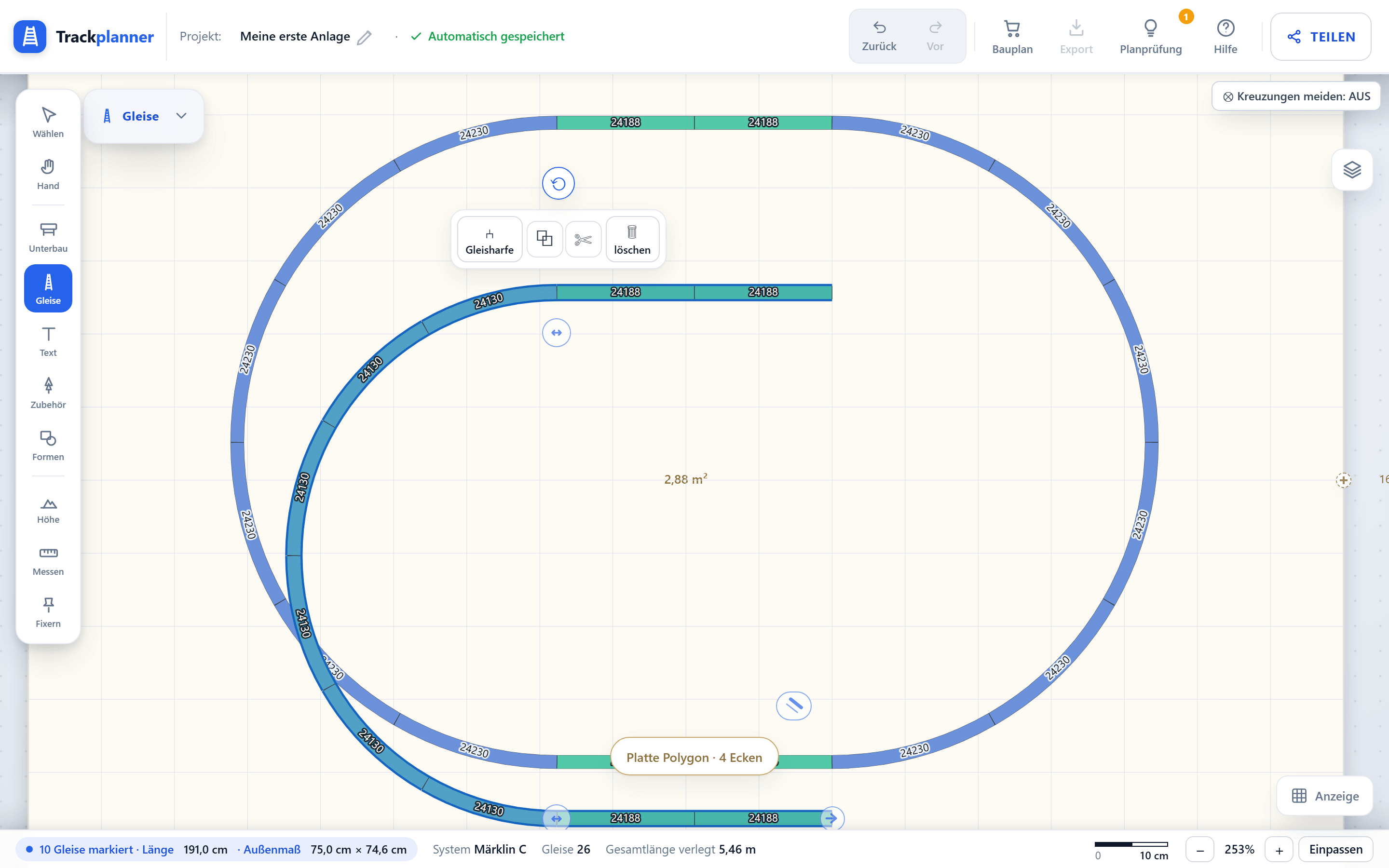Click the plus handle at board edge

tap(1343, 480)
